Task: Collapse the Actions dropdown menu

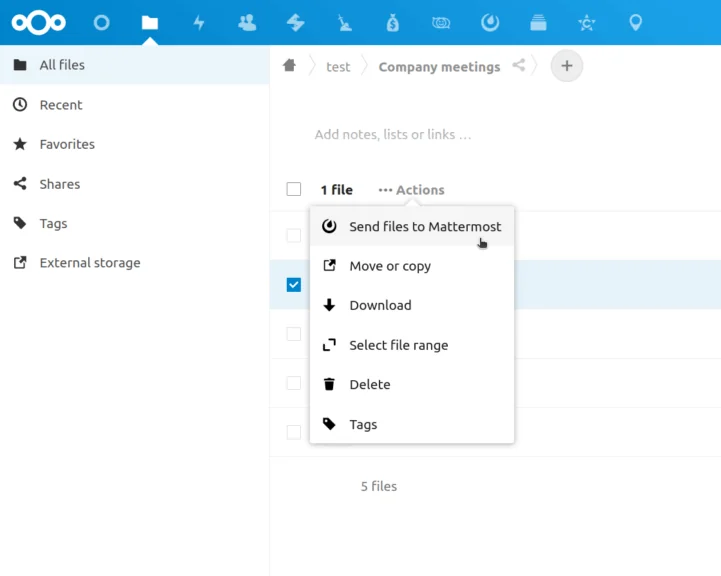Action: coord(411,190)
